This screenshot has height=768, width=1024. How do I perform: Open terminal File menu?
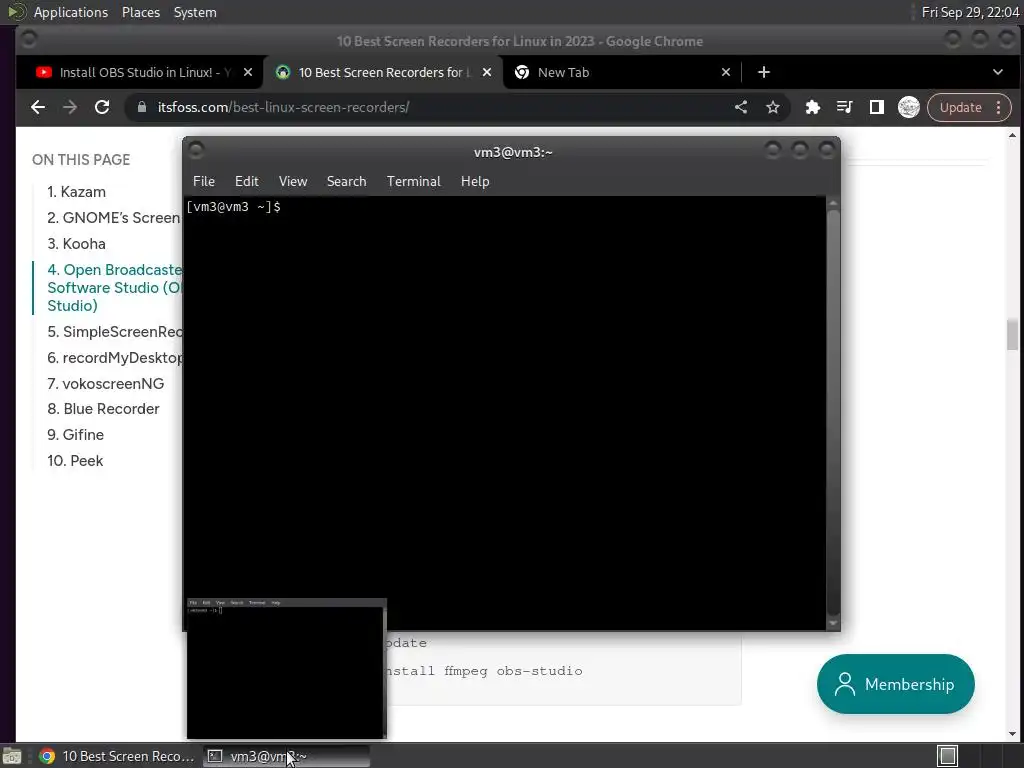tap(204, 182)
